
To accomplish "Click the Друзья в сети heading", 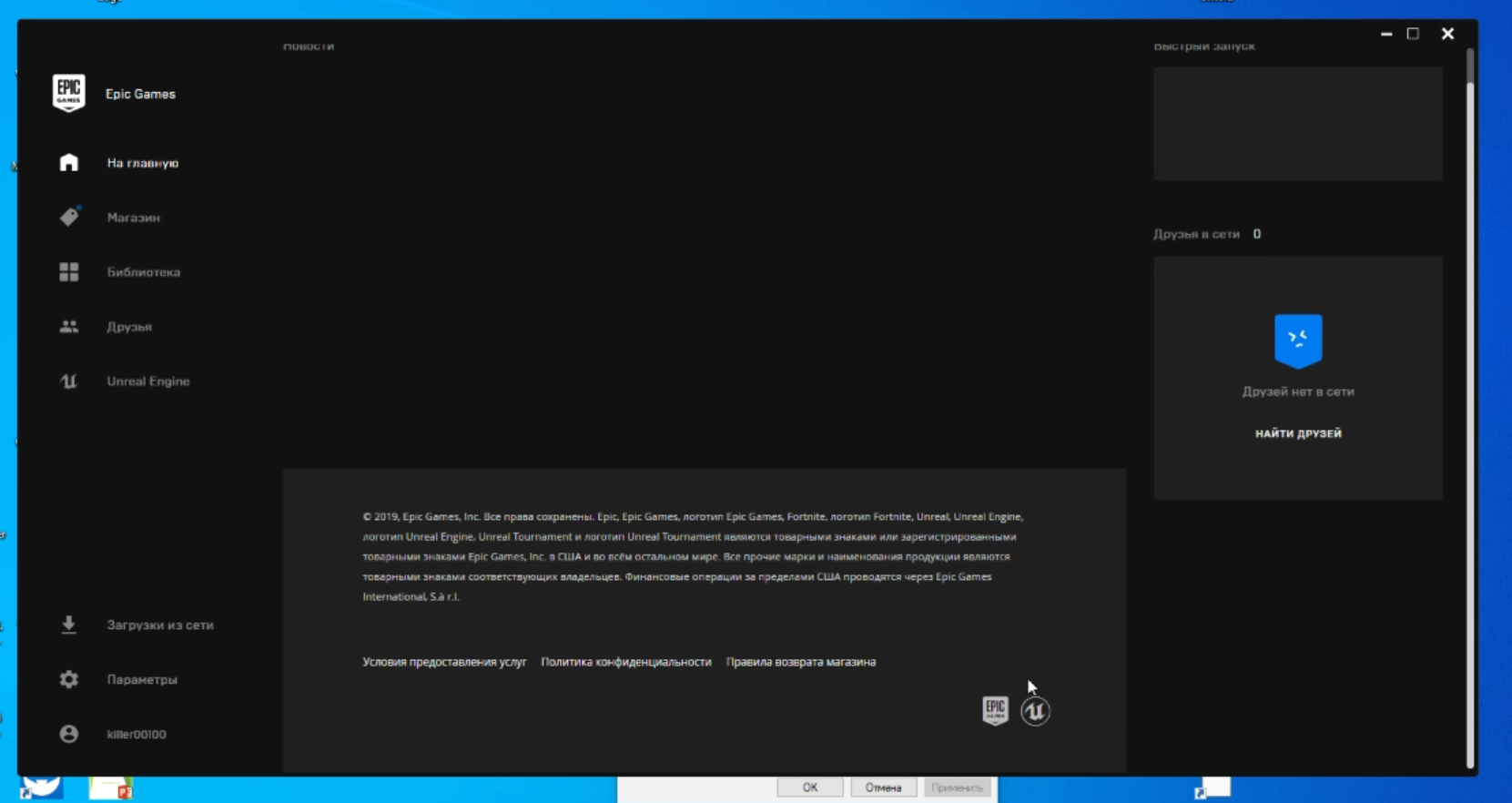I will (x=1196, y=234).
